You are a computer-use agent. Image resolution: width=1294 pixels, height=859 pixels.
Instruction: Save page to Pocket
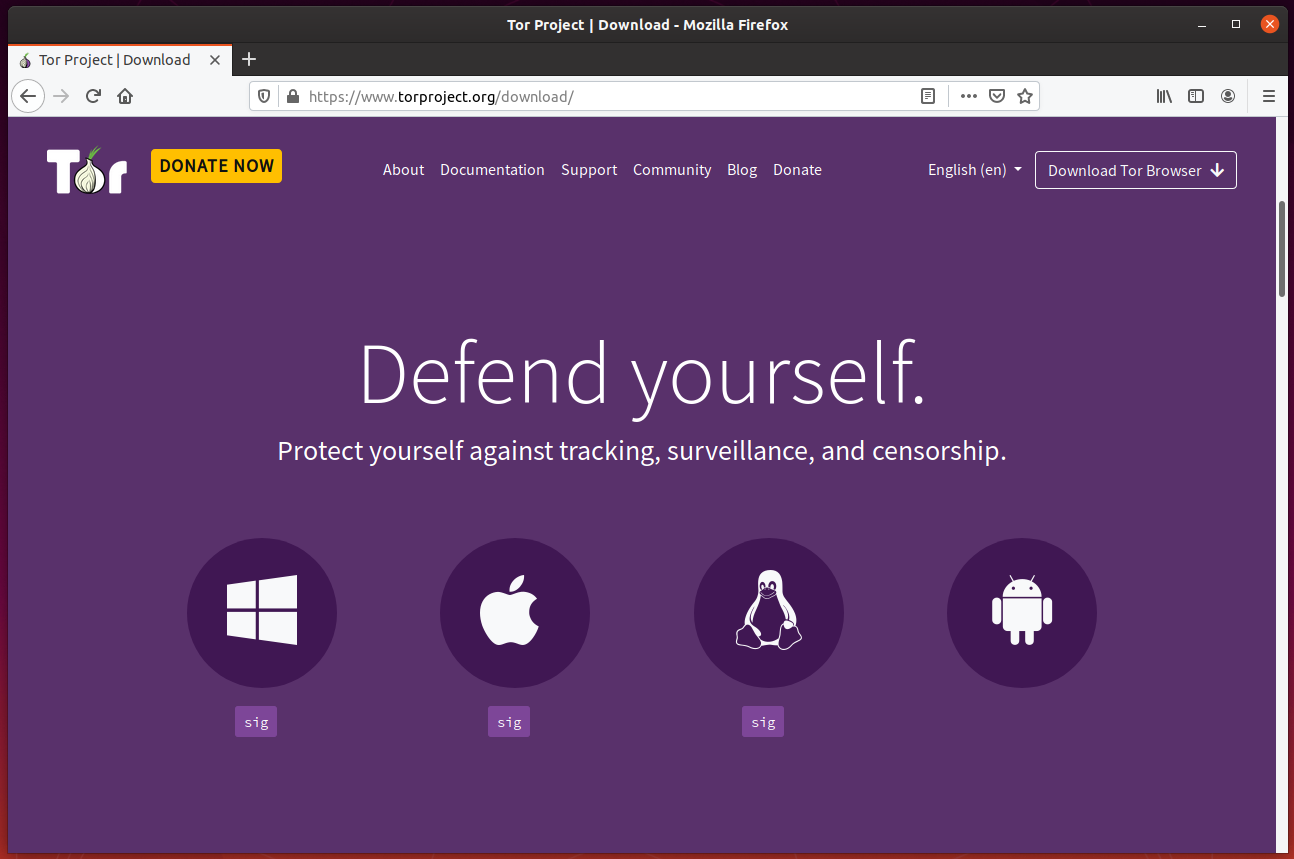[996, 96]
